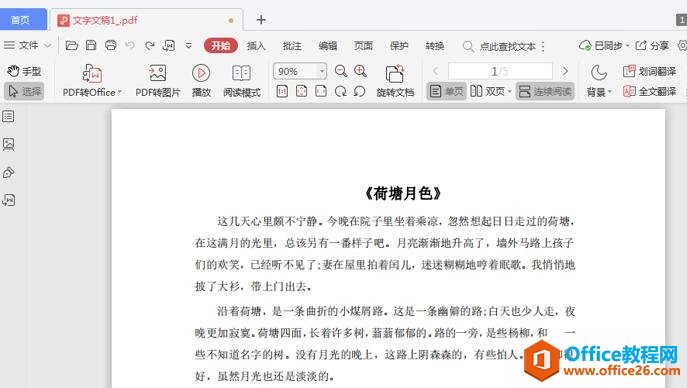
Task: Switch to the 转换 tab
Action: (x=435, y=46)
